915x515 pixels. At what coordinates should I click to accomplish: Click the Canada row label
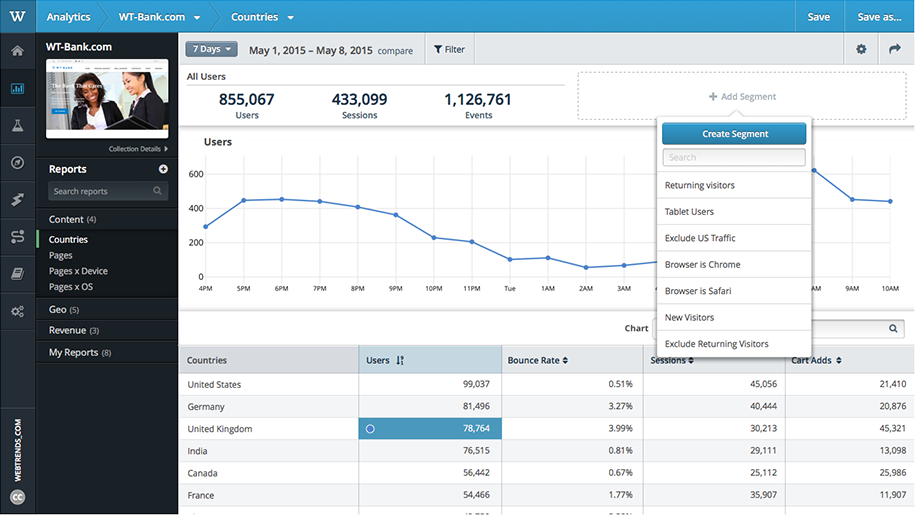click(x=202, y=473)
